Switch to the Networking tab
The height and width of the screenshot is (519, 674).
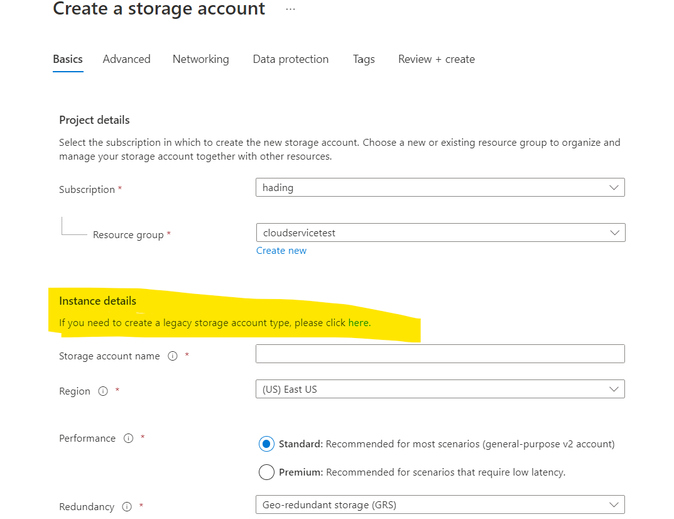coord(201,59)
